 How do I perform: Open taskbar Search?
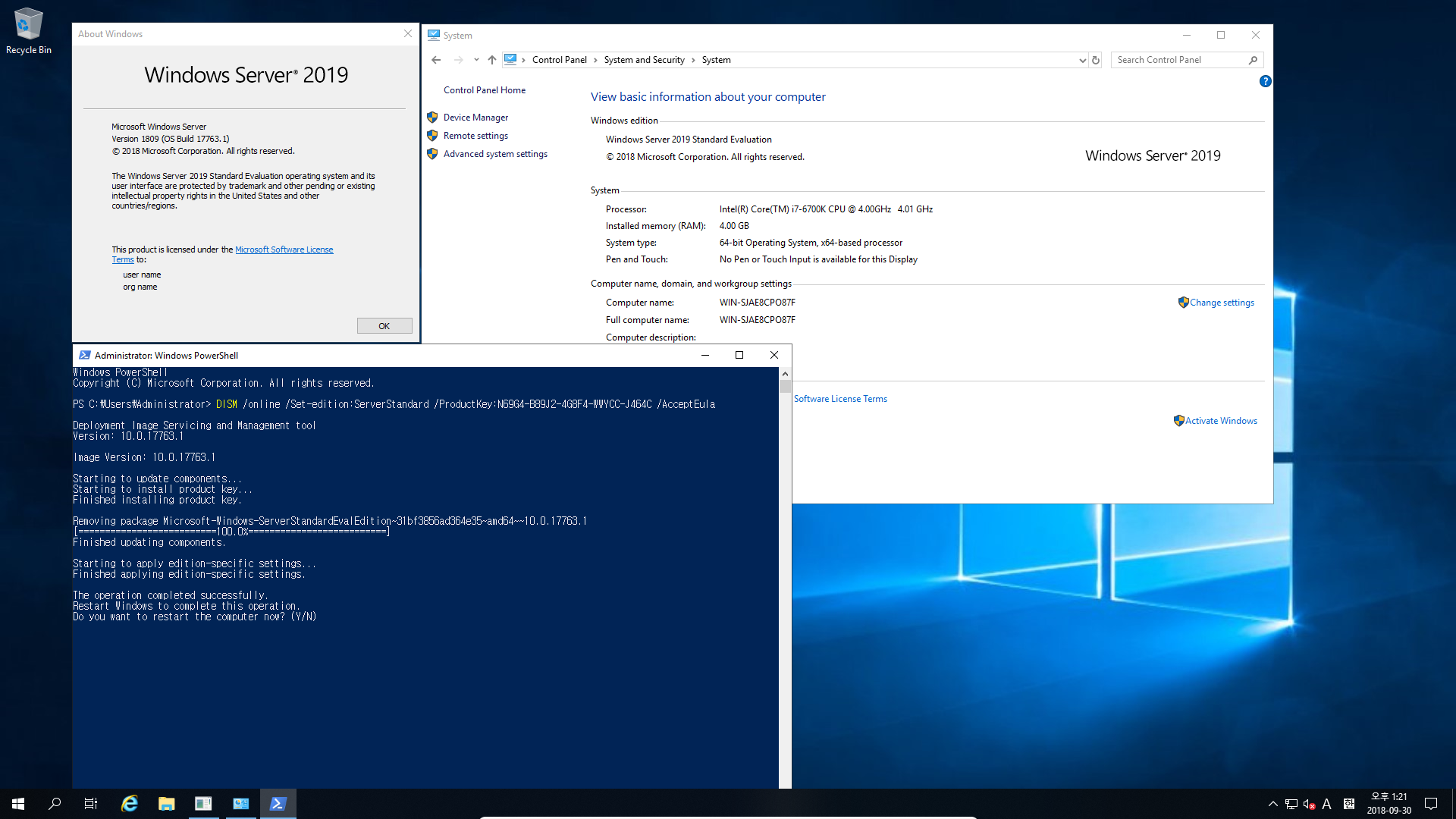pyautogui.click(x=55, y=804)
